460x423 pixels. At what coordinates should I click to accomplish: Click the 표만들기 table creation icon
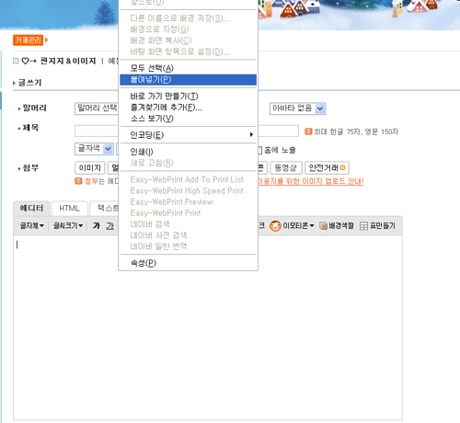pyautogui.click(x=378, y=226)
